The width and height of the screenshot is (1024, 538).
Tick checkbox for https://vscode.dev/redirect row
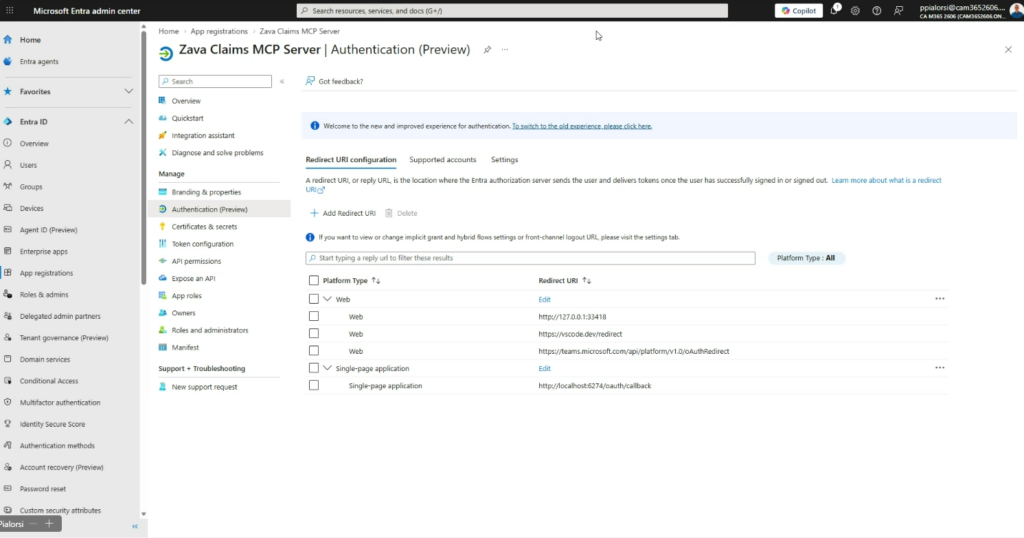tap(314, 333)
